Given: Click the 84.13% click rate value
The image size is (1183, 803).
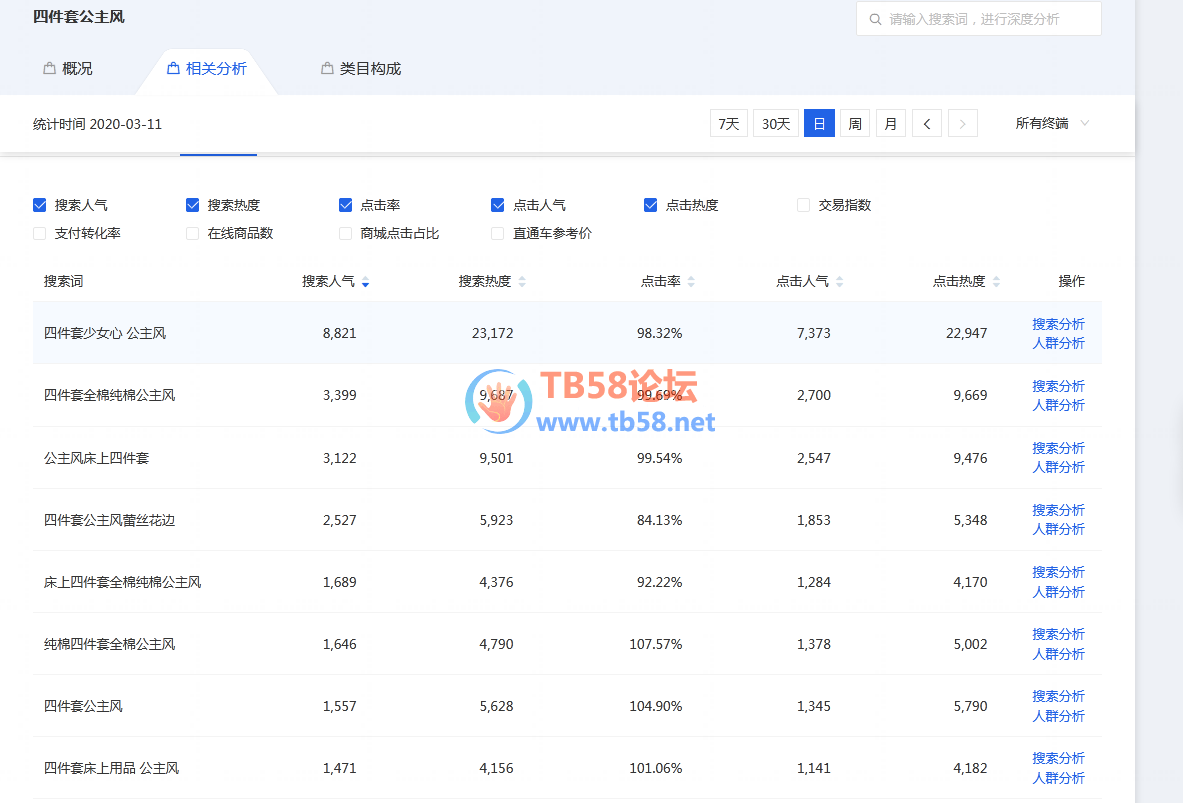Looking at the screenshot, I should pyautogui.click(x=659, y=521).
